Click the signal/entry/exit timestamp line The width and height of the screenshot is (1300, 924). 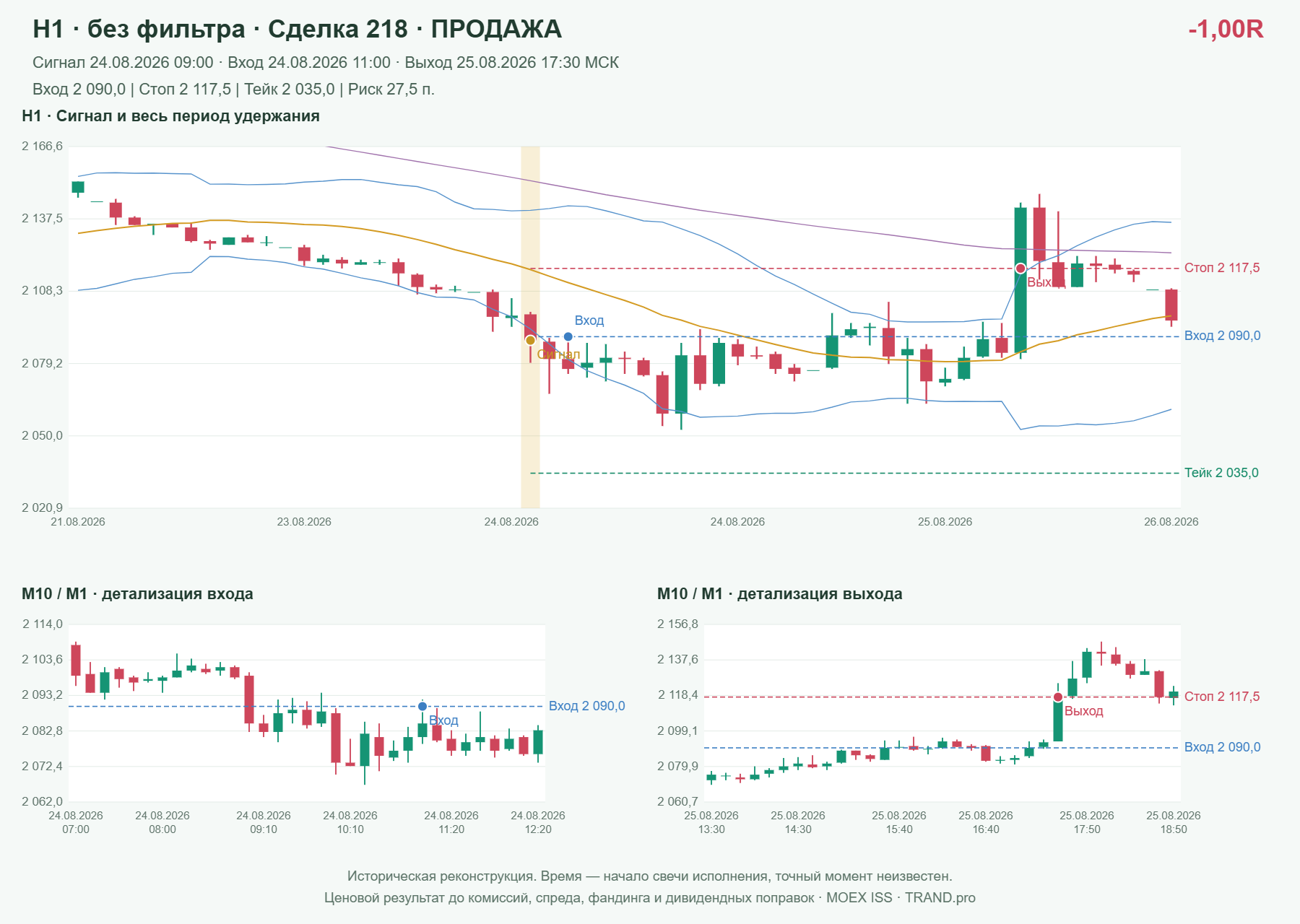click(326, 63)
